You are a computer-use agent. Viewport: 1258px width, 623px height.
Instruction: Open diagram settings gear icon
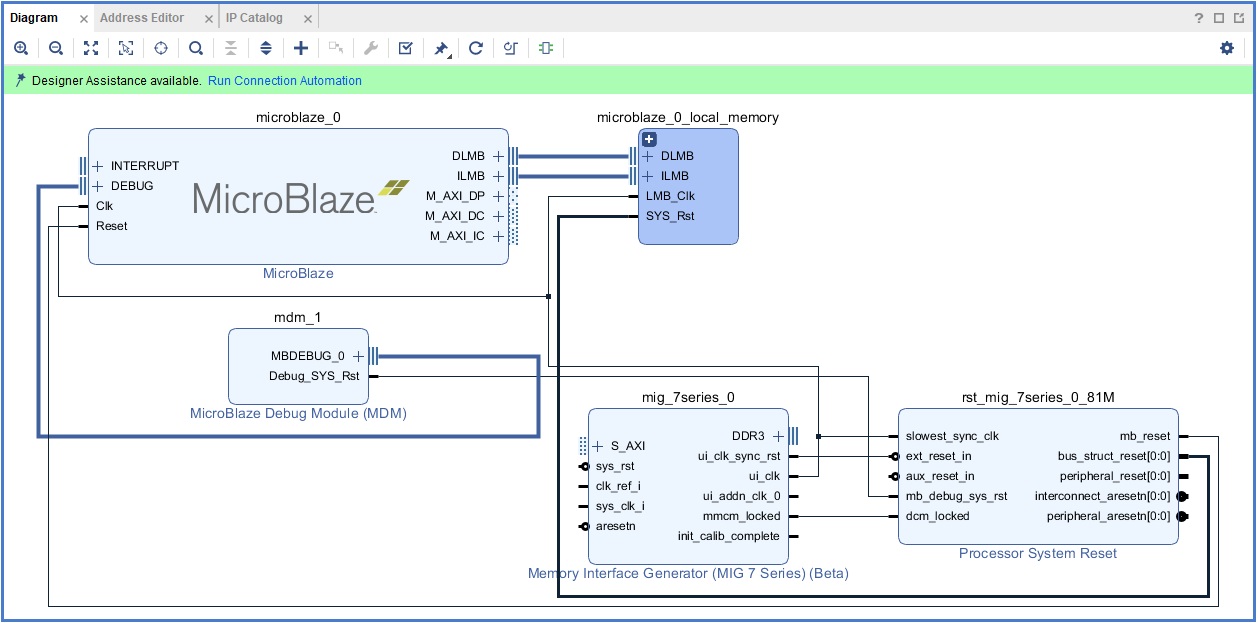pos(1227,48)
